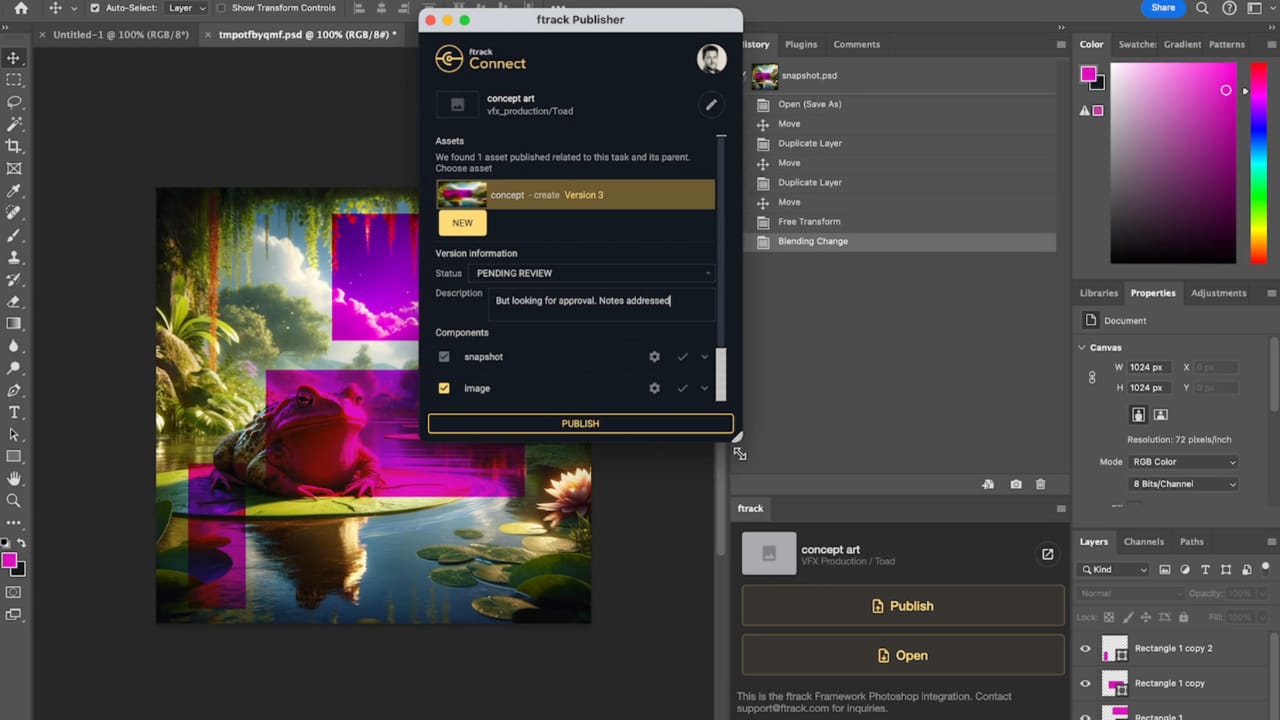Viewport: 1280px width, 720px height.
Task: Select the Crop tool
Action: [14, 146]
